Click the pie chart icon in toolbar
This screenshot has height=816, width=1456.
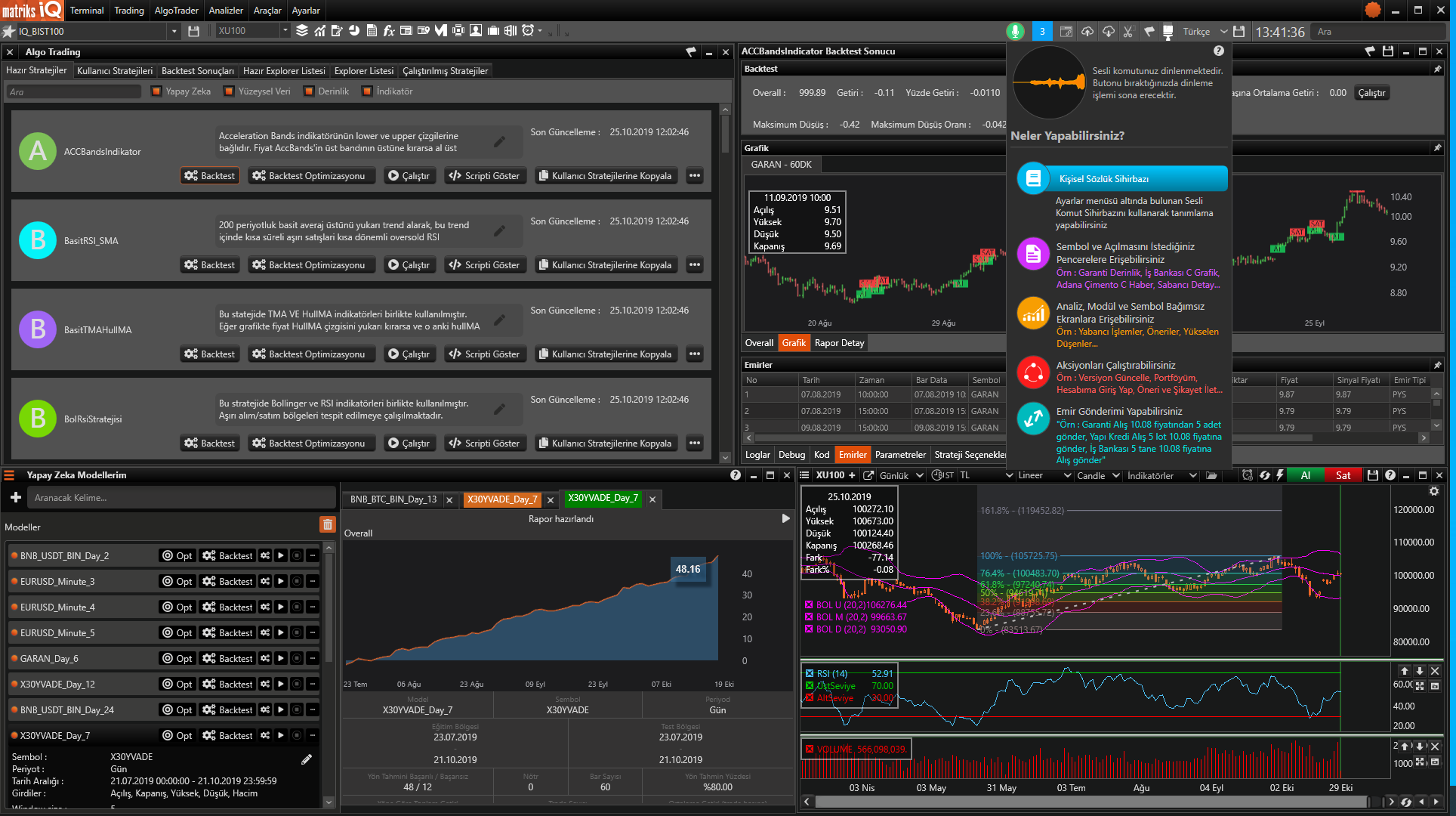354,31
